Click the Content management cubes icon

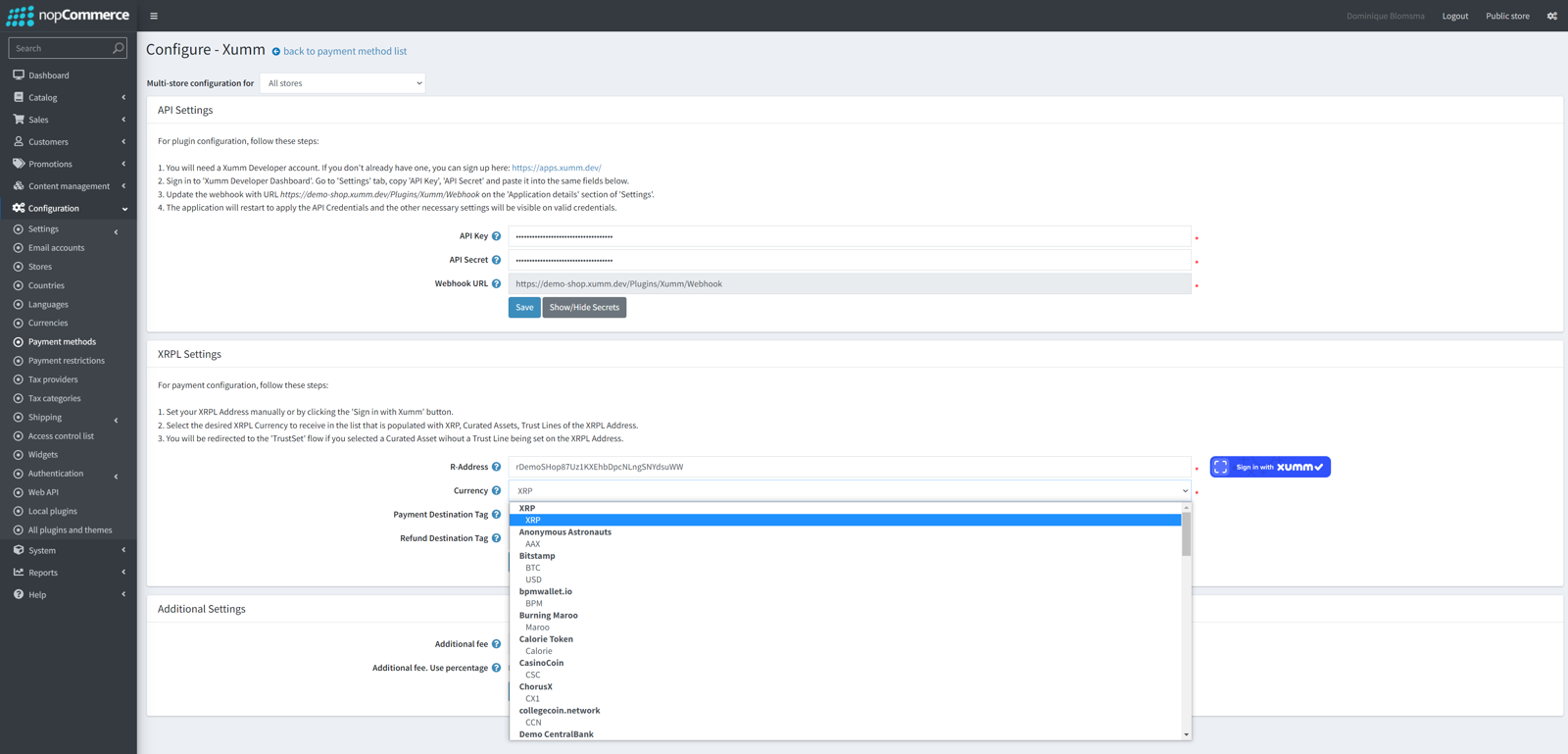19,185
